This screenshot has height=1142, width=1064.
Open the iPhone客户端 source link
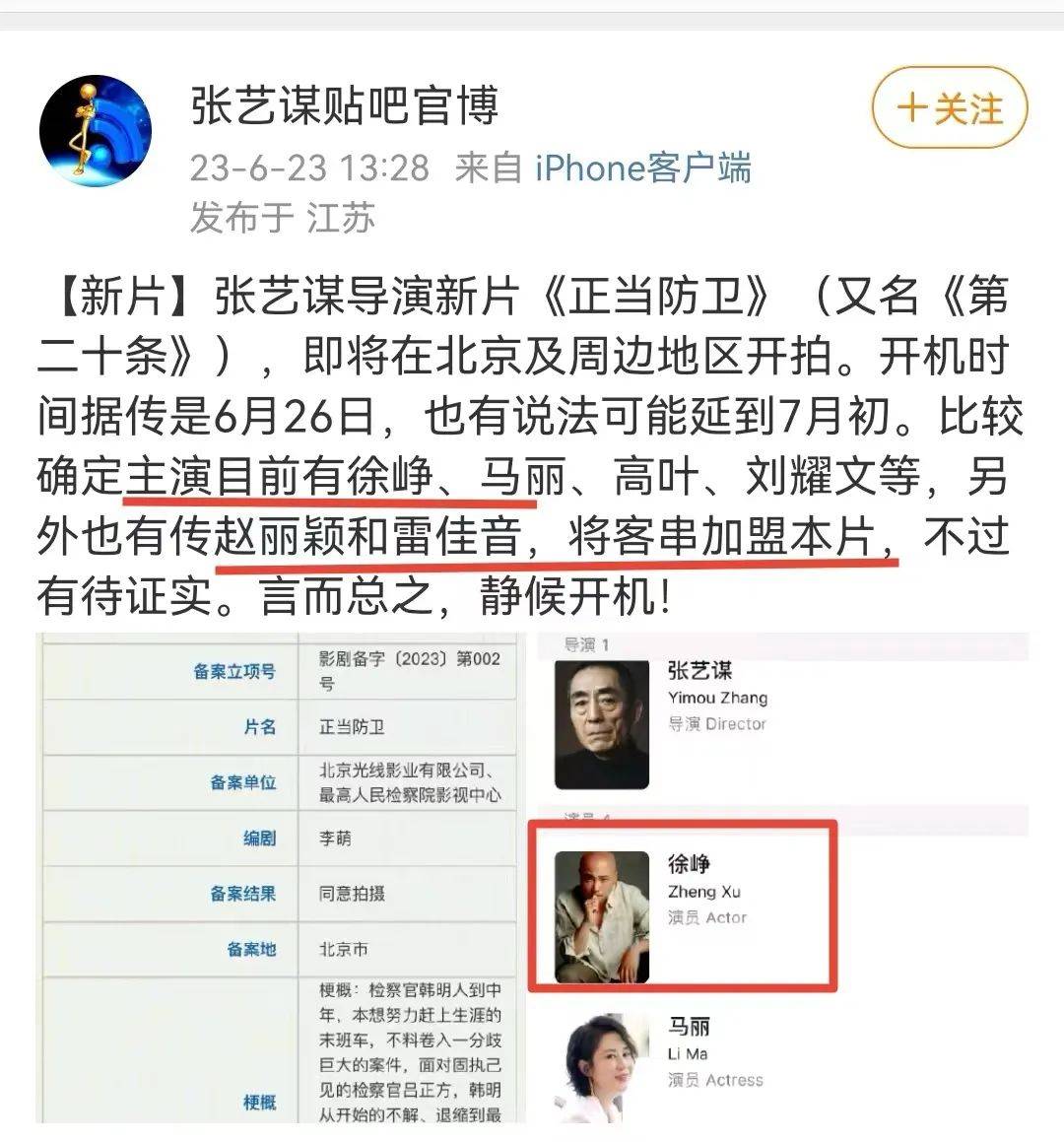tap(643, 168)
